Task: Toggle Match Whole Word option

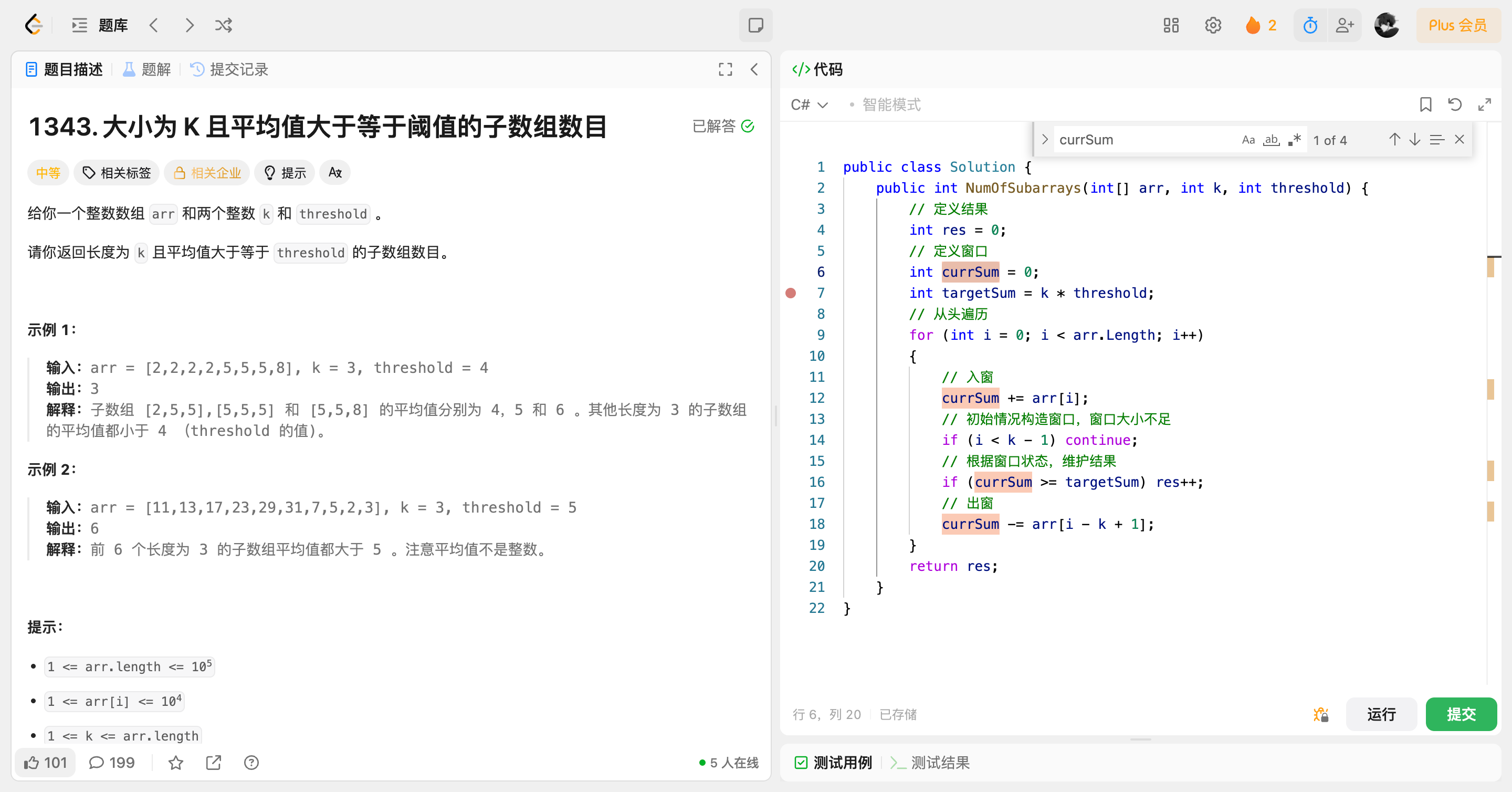Action: click(1270, 140)
